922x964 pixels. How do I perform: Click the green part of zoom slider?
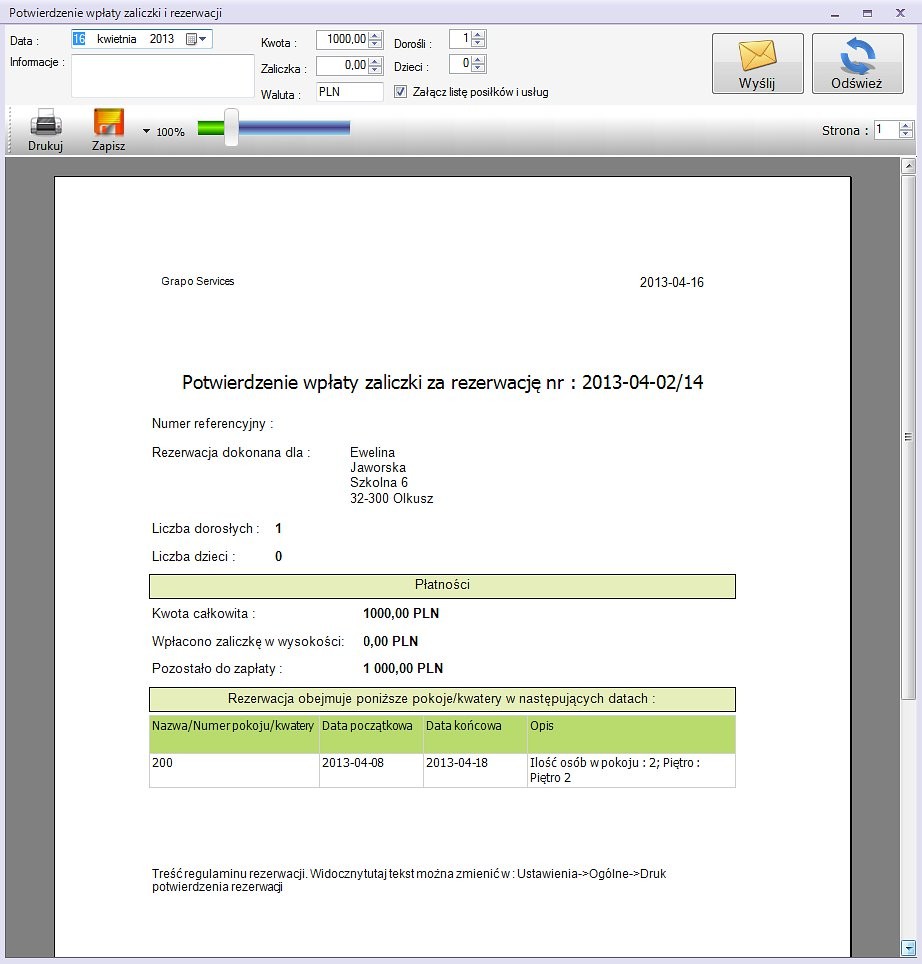[211, 127]
